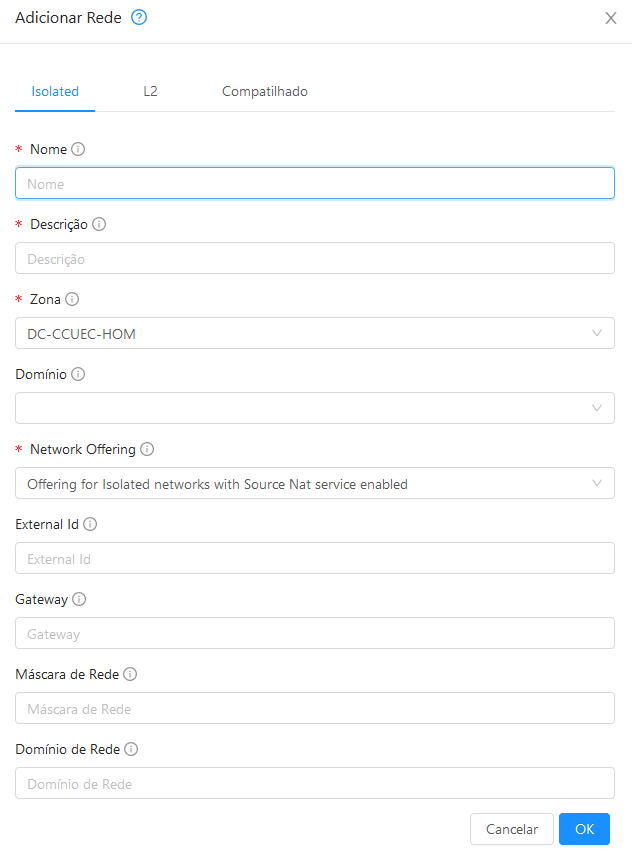The height and width of the screenshot is (867, 632).
Task: Click the info icon next to Descrição
Action: [99, 224]
